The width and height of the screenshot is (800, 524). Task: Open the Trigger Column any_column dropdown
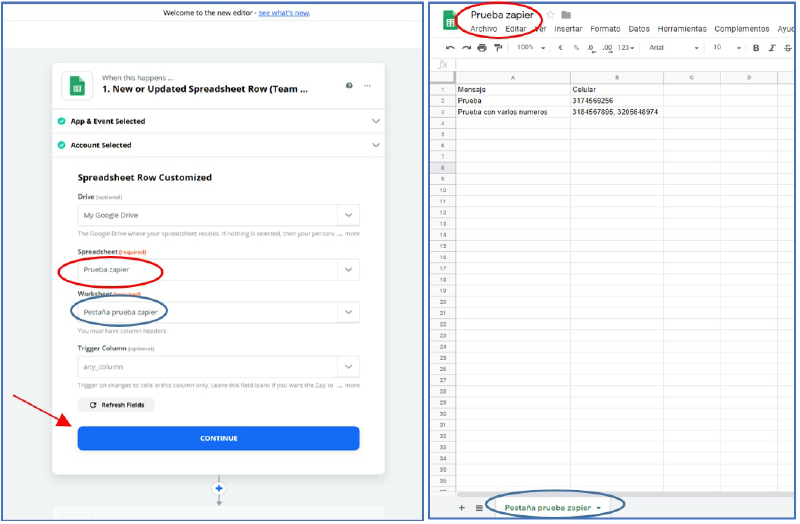tap(218, 366)
